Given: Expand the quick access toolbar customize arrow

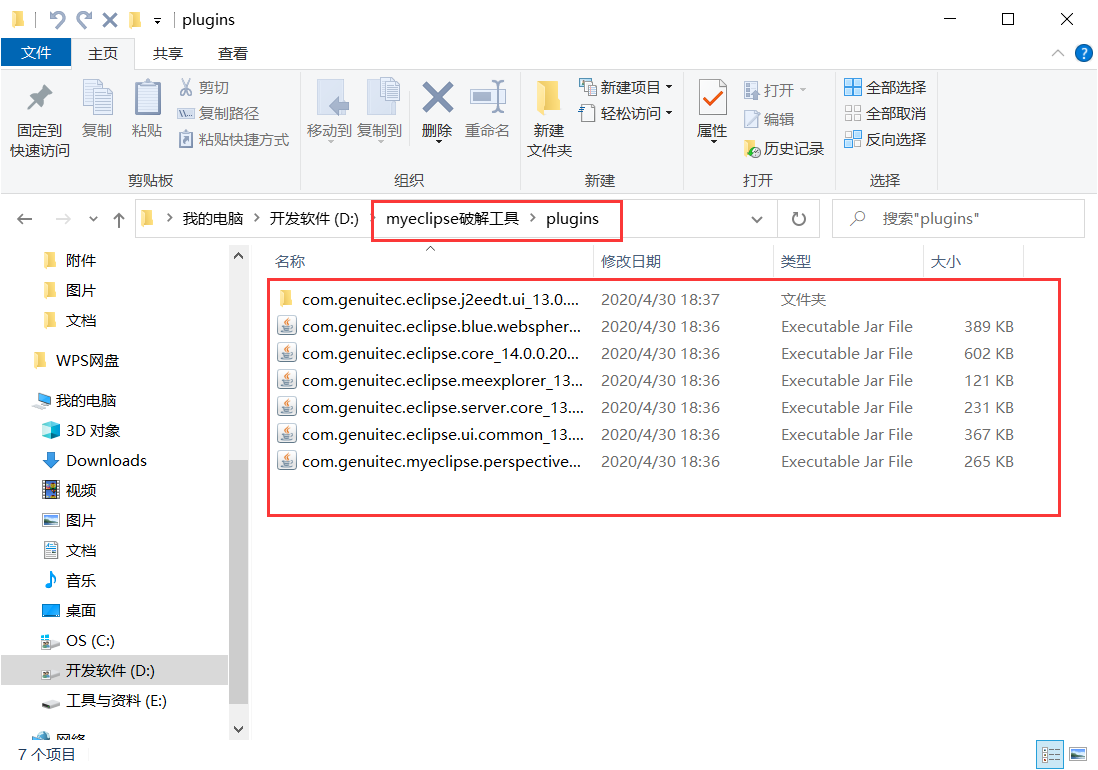Looking at the screenshot, I should [x=158, y=21].
